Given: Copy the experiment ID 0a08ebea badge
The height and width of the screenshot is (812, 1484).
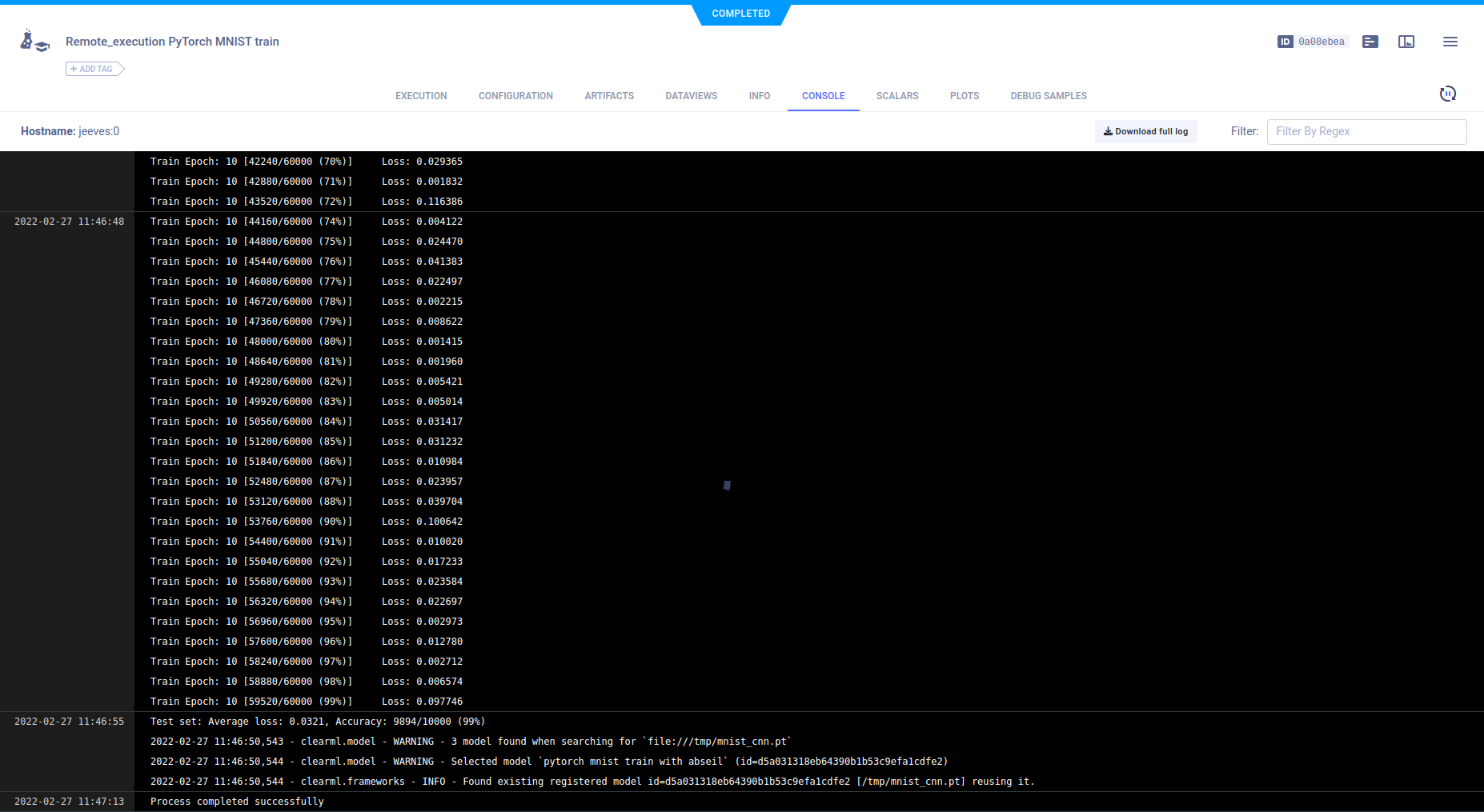Looking at the screenshot, I should coord(1313,42).
